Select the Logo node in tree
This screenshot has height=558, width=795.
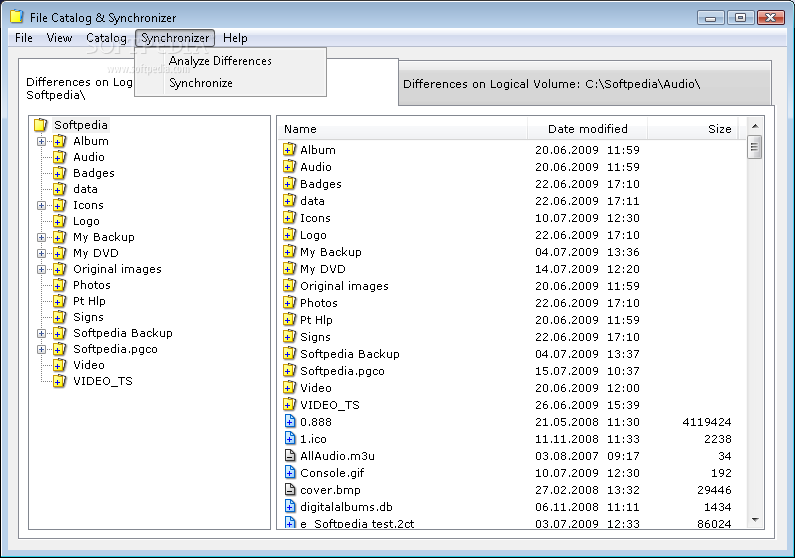click(x=86, y=221)
